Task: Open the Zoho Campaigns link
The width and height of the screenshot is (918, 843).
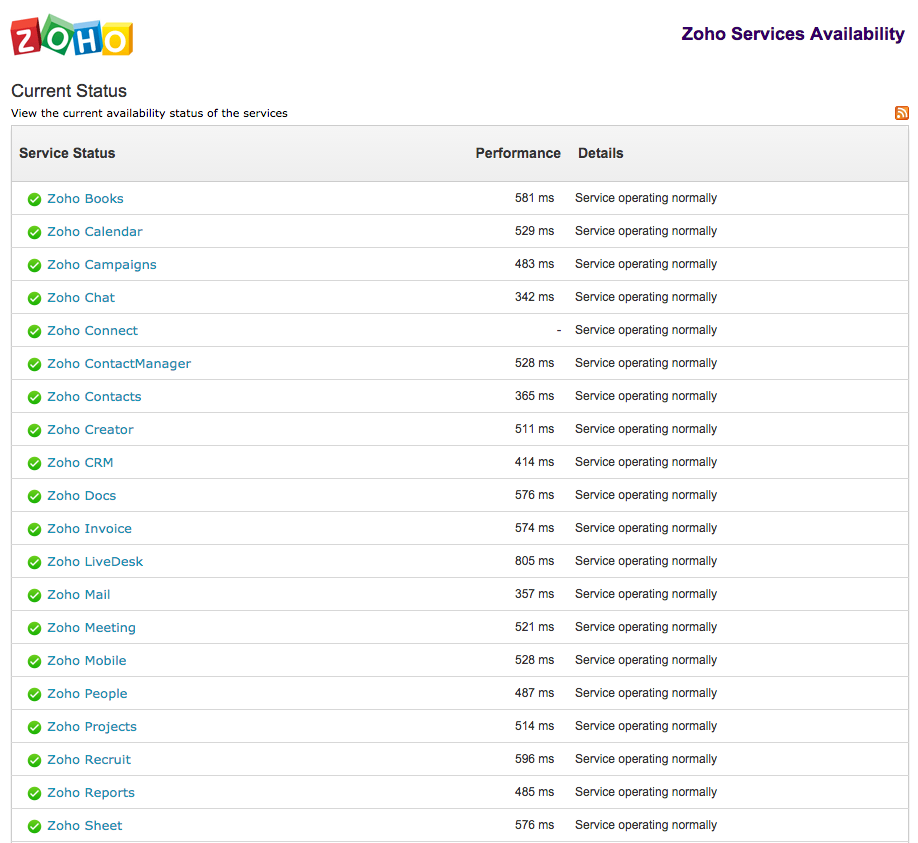Action: (102, 265)
